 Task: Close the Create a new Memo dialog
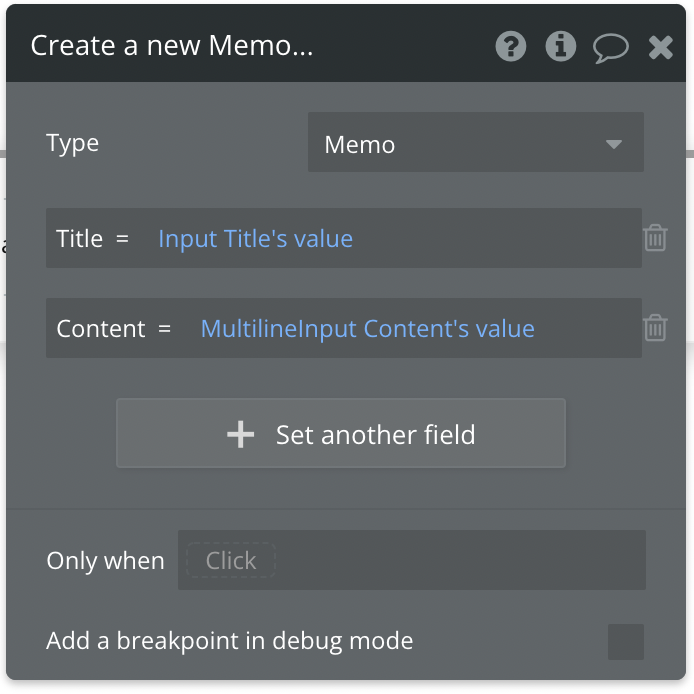pos(661,47)
